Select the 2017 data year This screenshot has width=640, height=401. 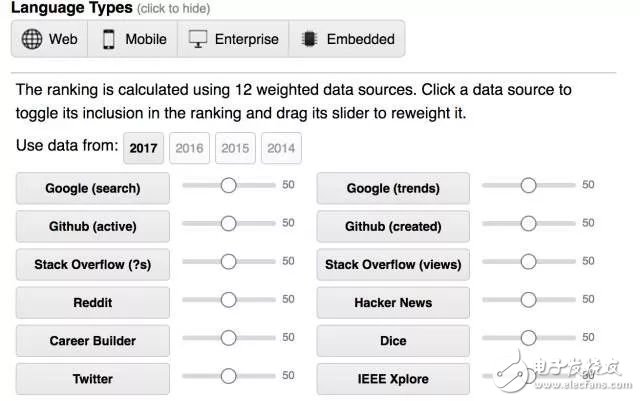pos(144,148)
